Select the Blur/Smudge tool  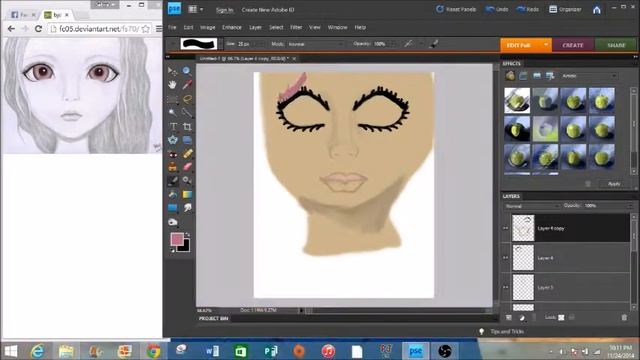tap(187, 208)
